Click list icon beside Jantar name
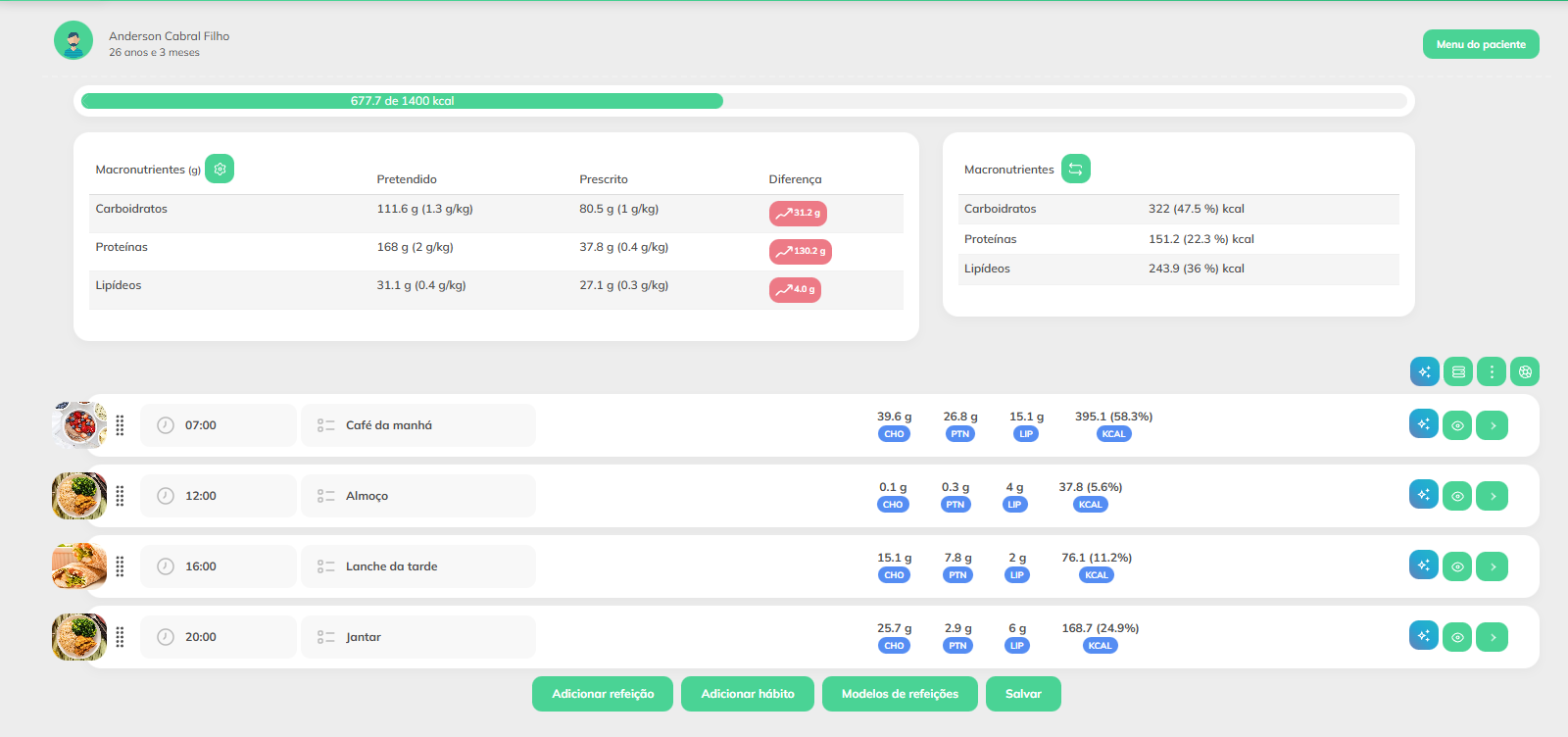This screenshot has height=737, width=1568. coord(325,637)
